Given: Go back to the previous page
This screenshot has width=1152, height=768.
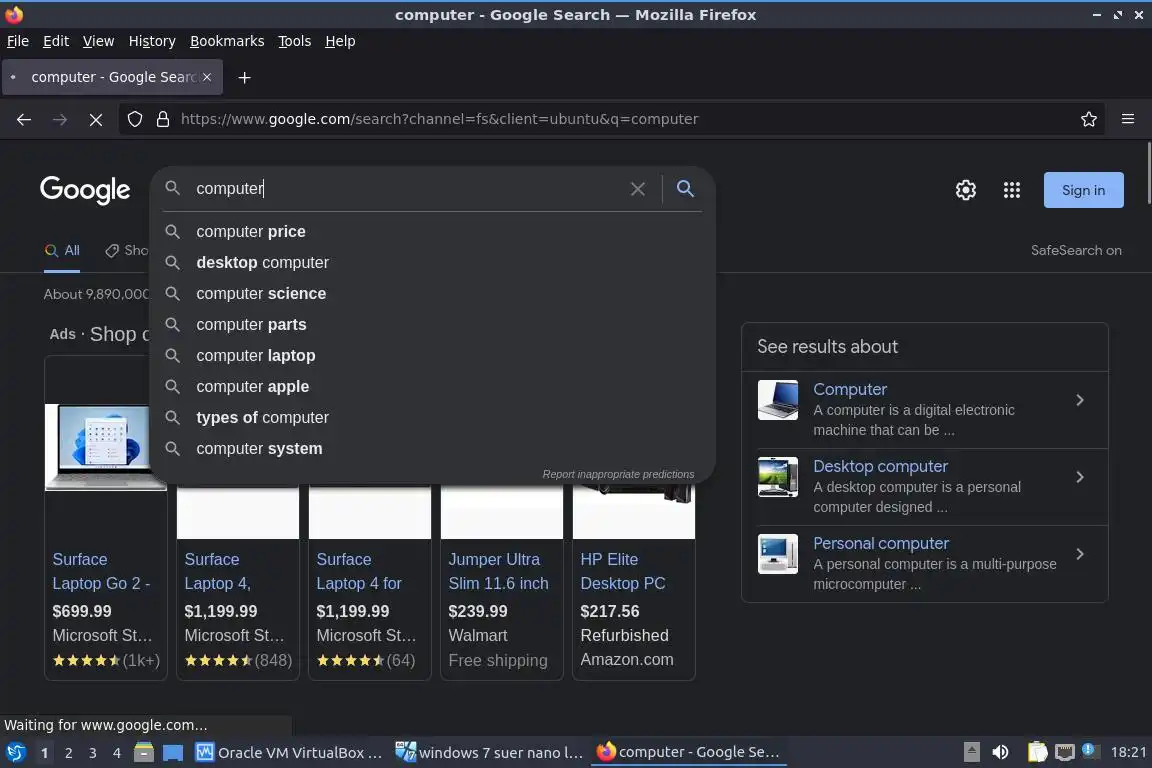Looking at the screenshot, I should [x=24, y=119].
